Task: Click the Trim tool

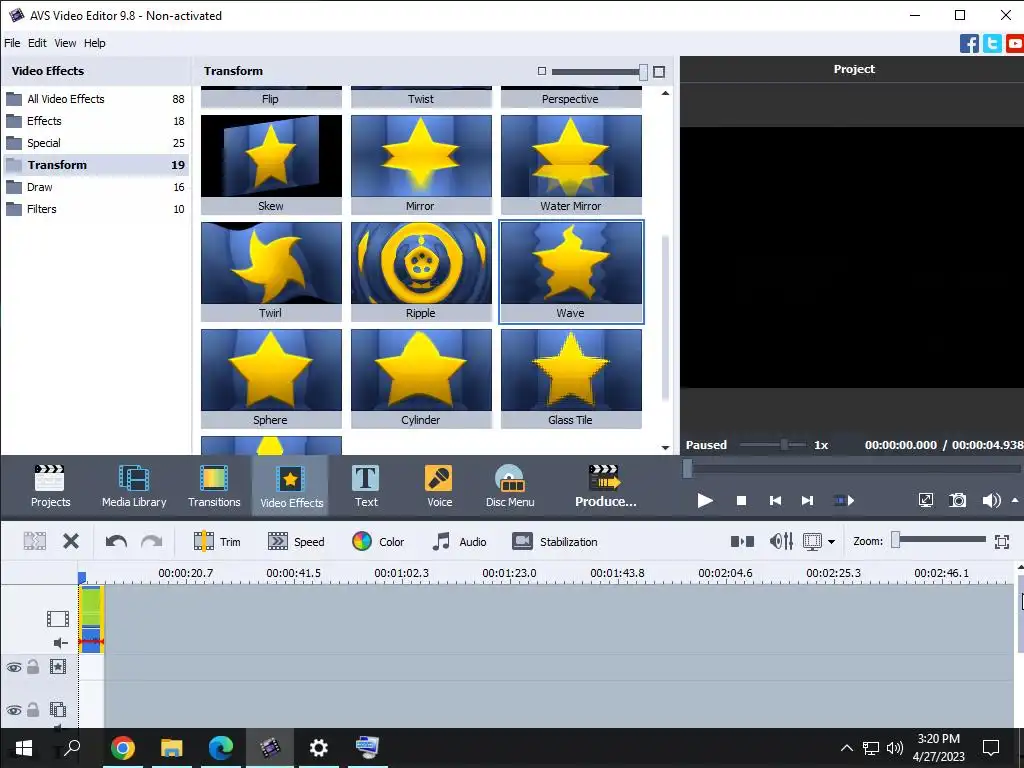Action: [217, 541]
